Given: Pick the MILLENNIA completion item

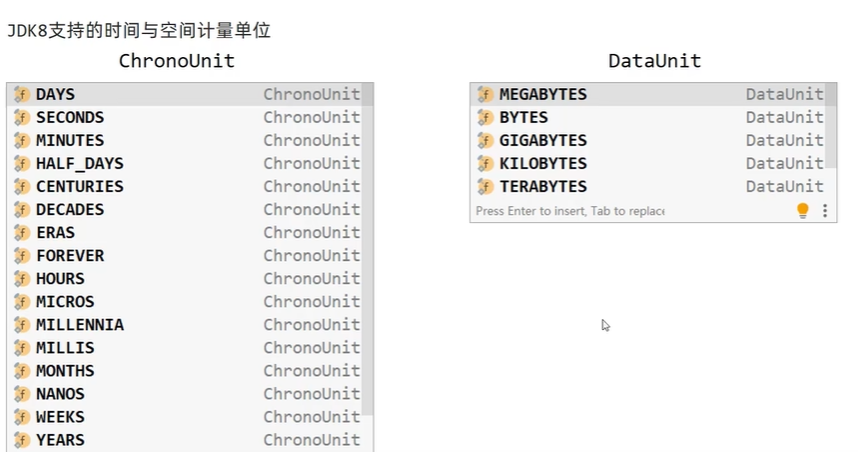Looking at the screenshot, I should point(80,325).
